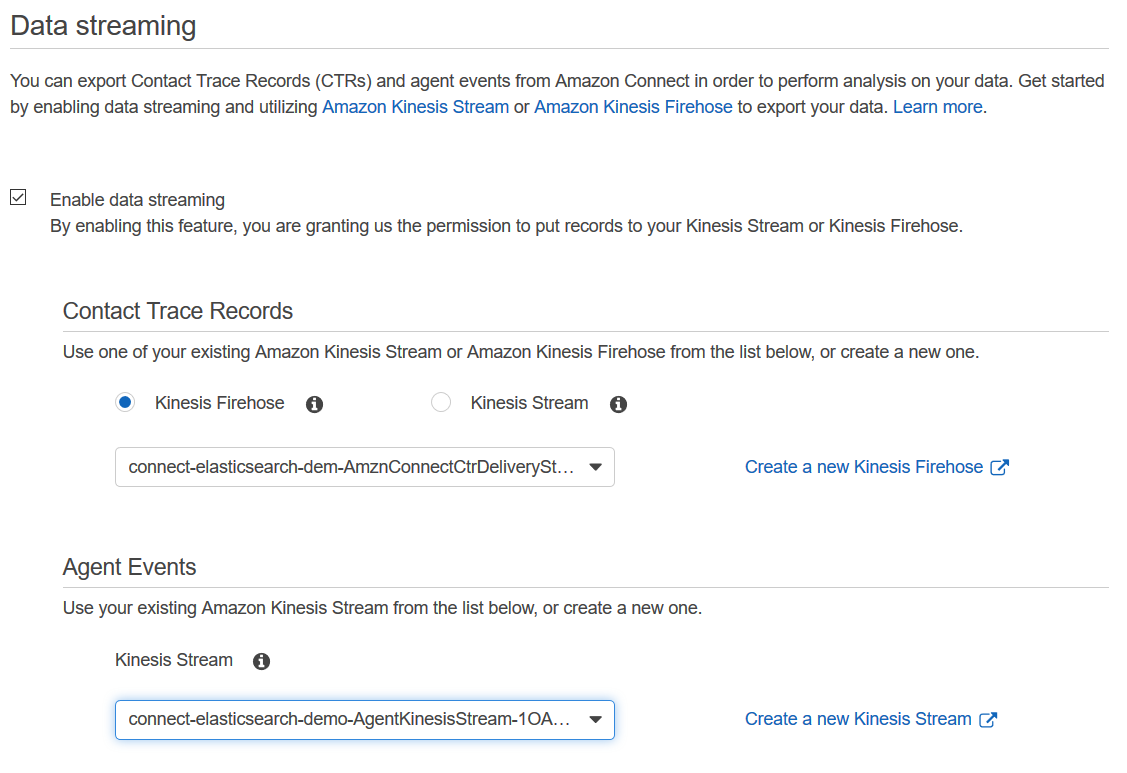Click the Agent Events heading
This screenshot has height=773, width=1127.
point(129,567)
